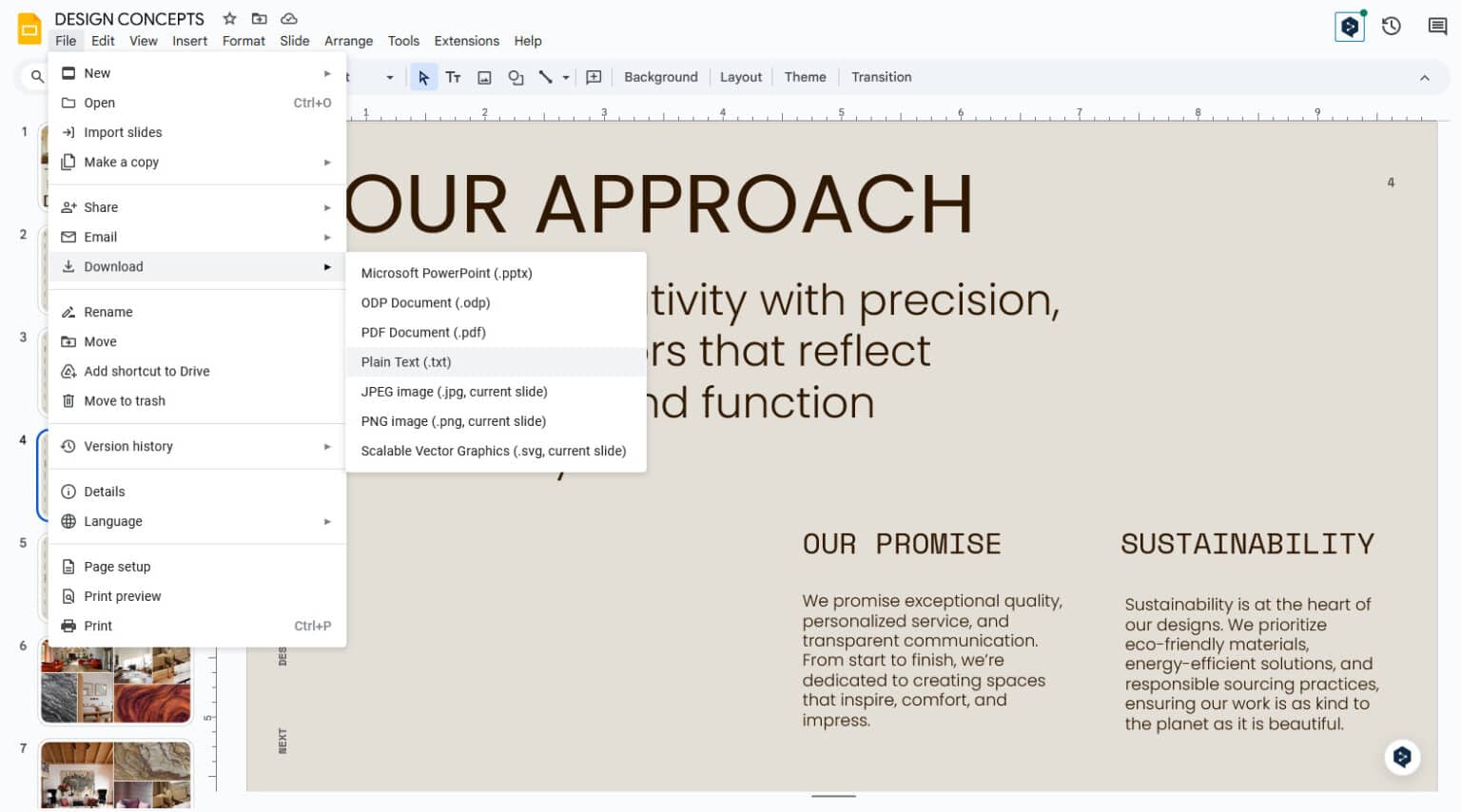Viewport: 1461px width, 812px height.
Task: Click the Theme button
Action: click(x=805, y=77)
